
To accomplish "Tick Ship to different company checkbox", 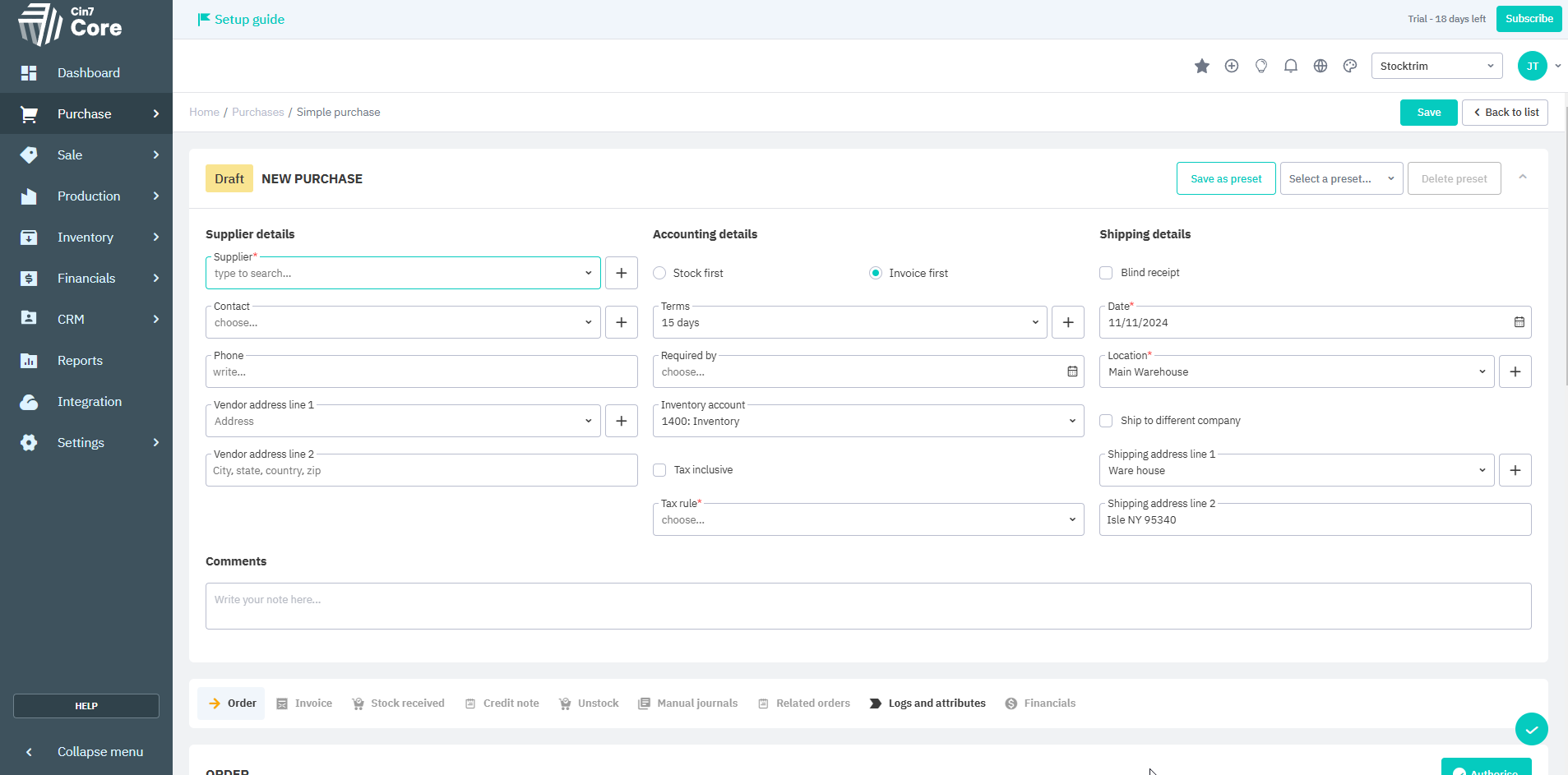I will coord(1106,421).
